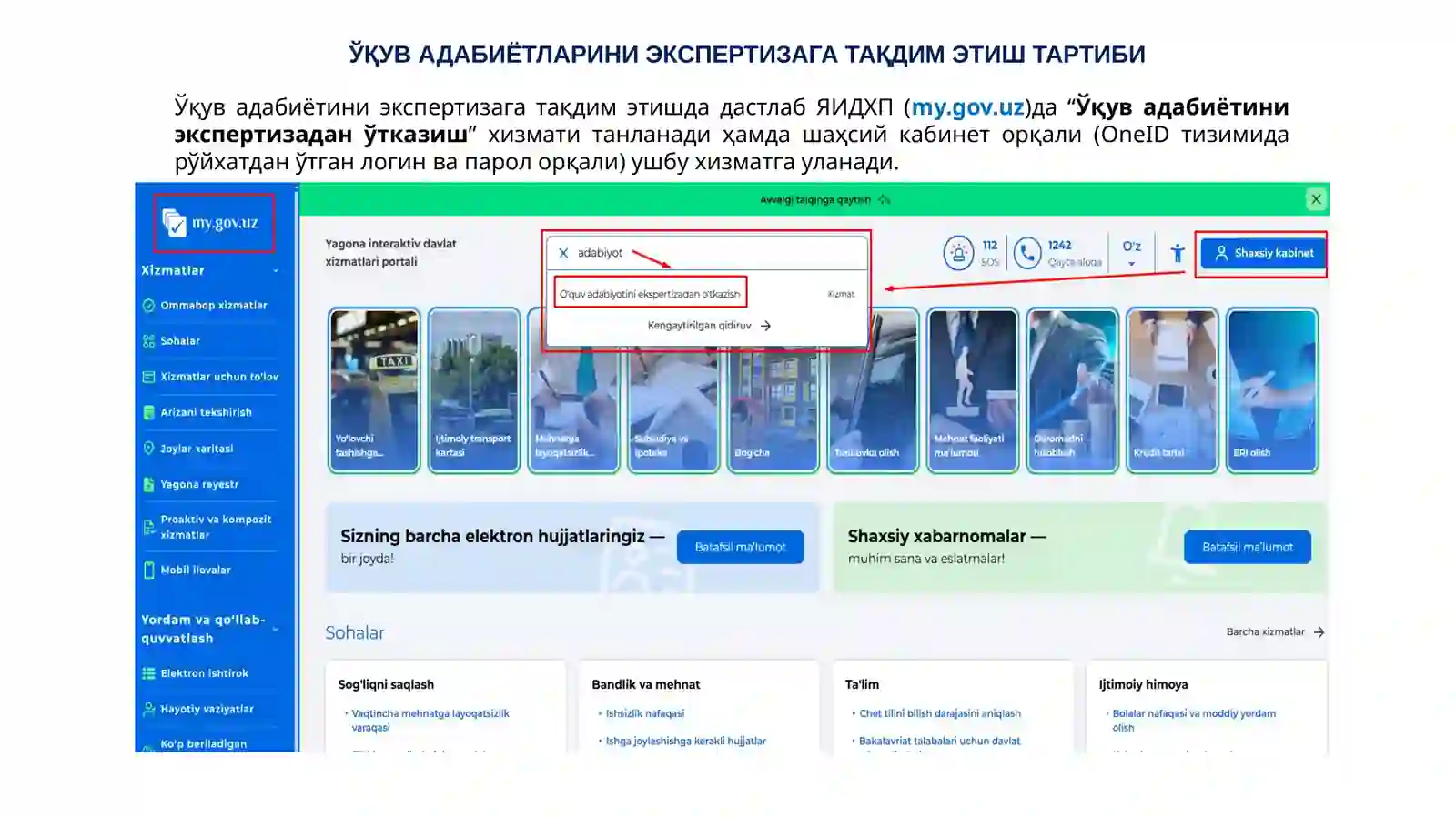
Task: Click the Sohalar grid icon in sidebar
Action: (x=148, y=341)
